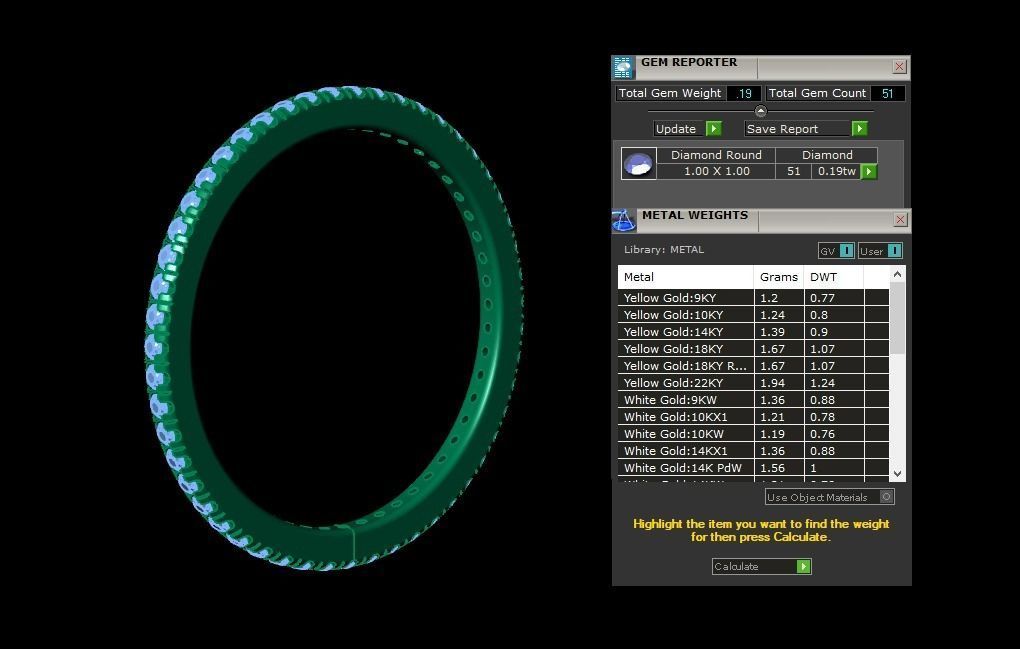The width and height of the screenshot is (1020, 649).
Task: Click the metal list scroll-down arrow
Action: point(898,473)
